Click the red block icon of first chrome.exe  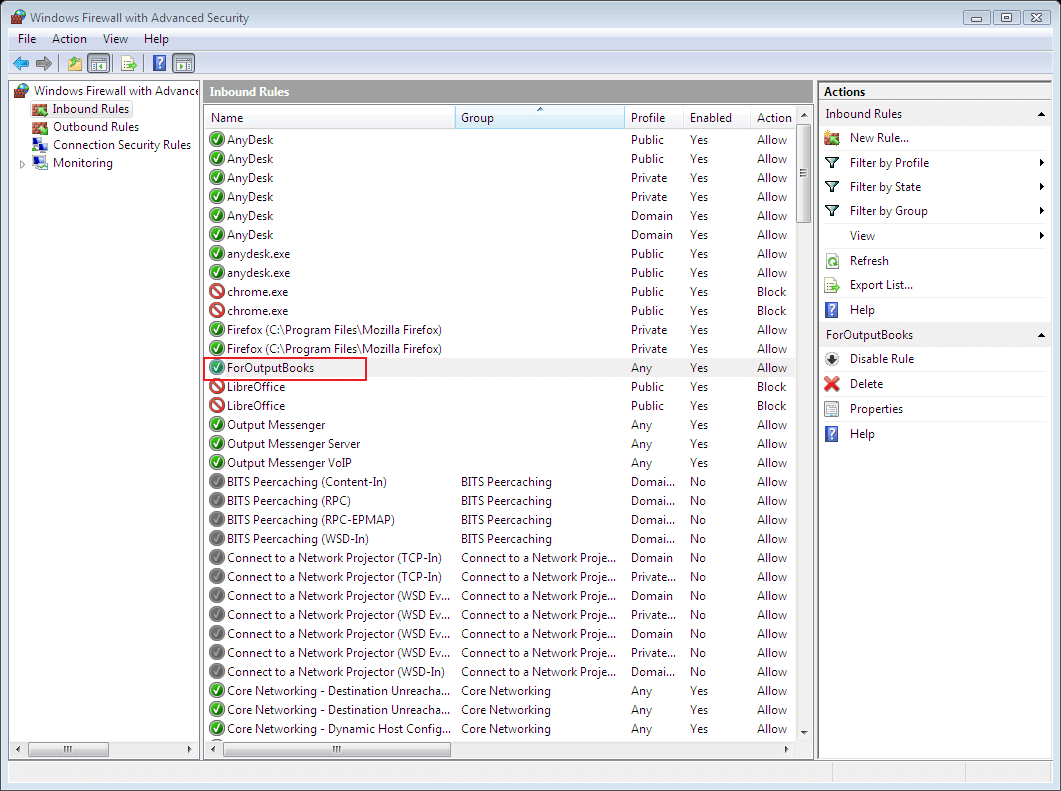217,292
